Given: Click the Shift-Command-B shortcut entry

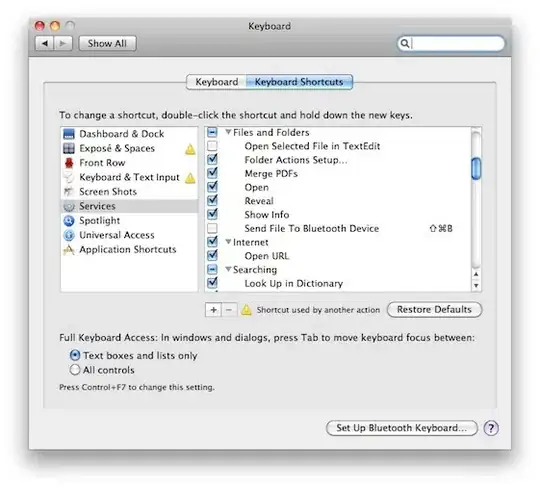Looking at the screenshot, I should coord(441,228).
